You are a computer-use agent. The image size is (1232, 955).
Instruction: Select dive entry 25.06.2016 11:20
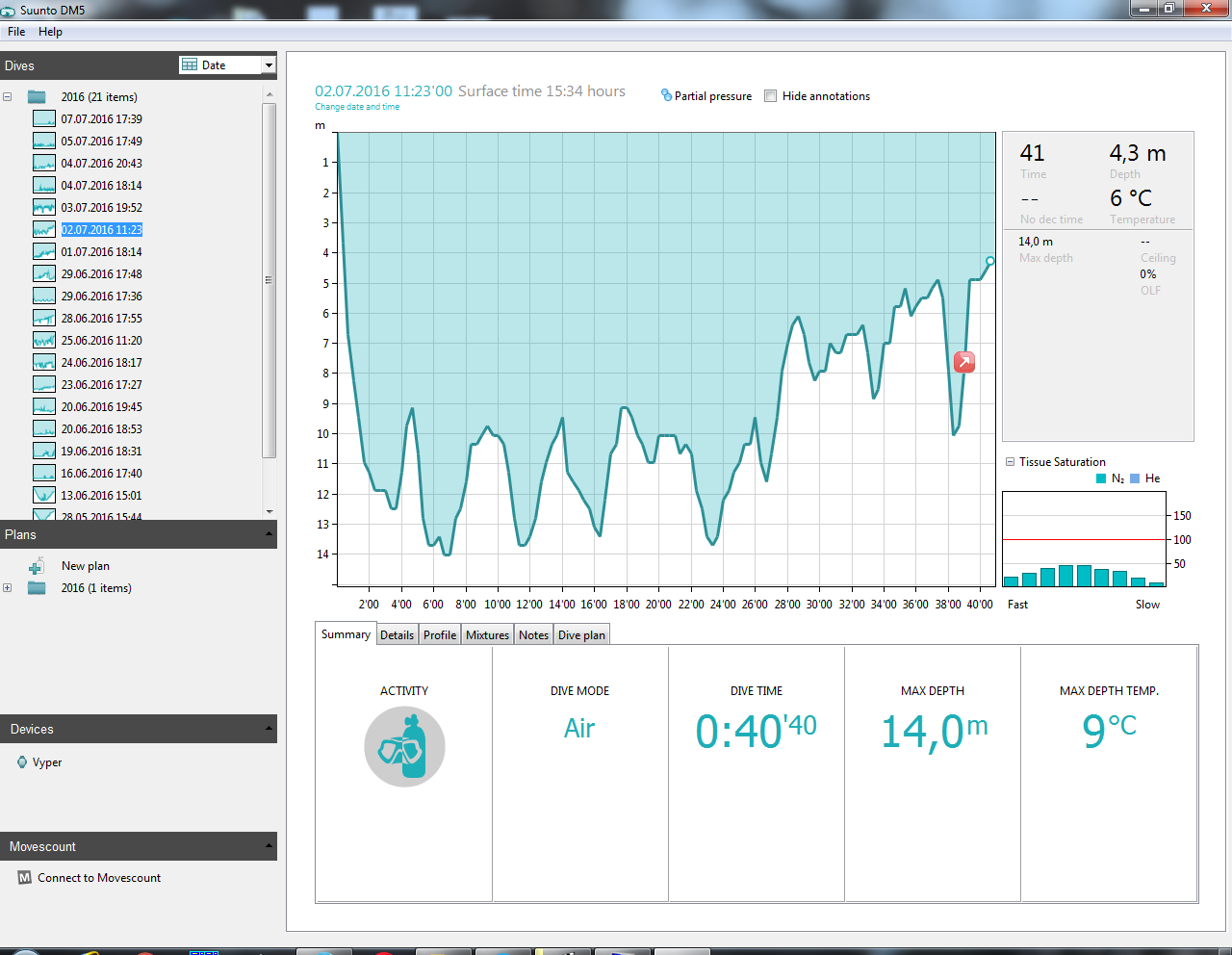click(101, 341)
